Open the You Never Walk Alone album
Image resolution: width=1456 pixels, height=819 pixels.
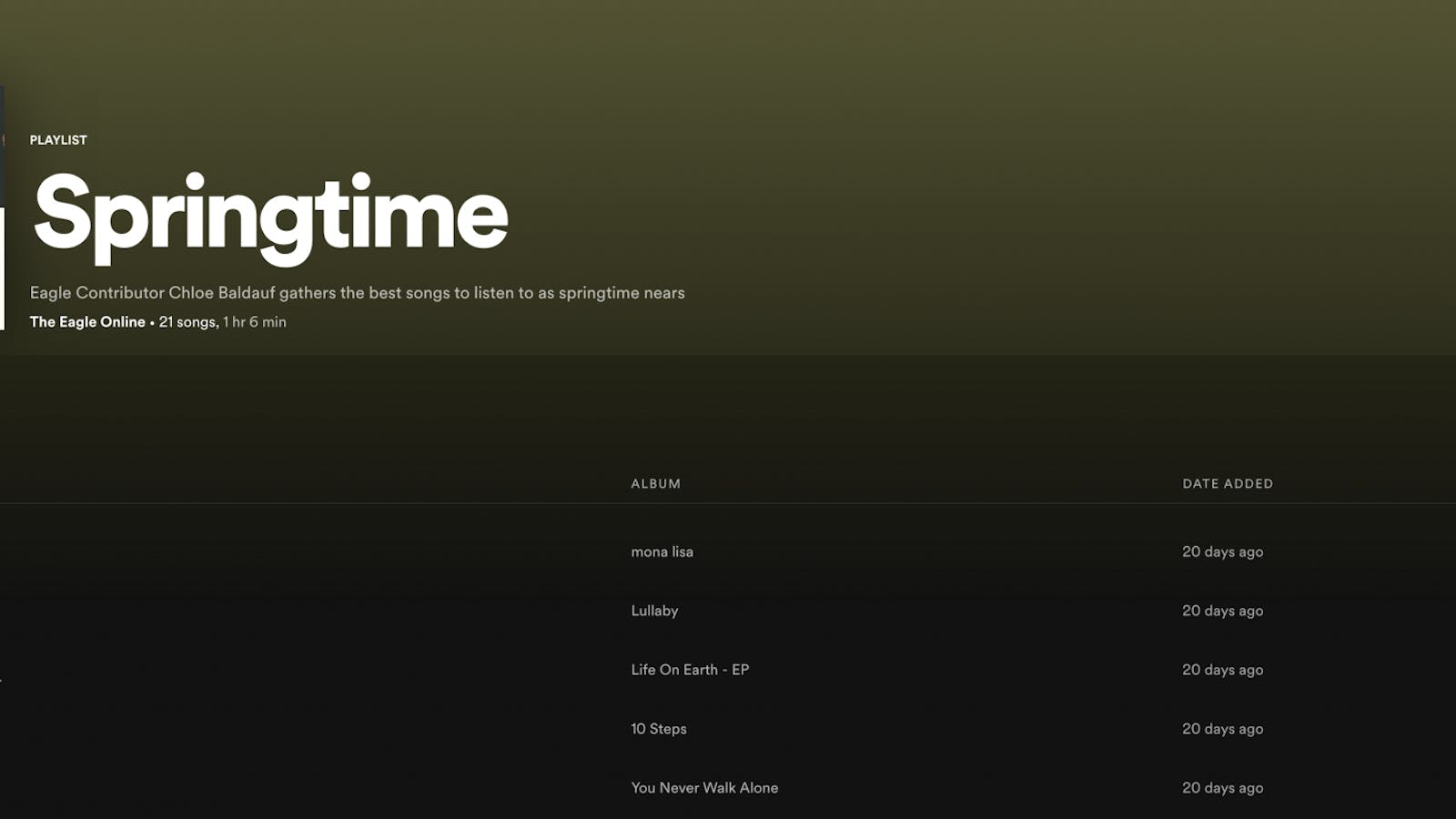pyautogui.click(x=704, y=788)
